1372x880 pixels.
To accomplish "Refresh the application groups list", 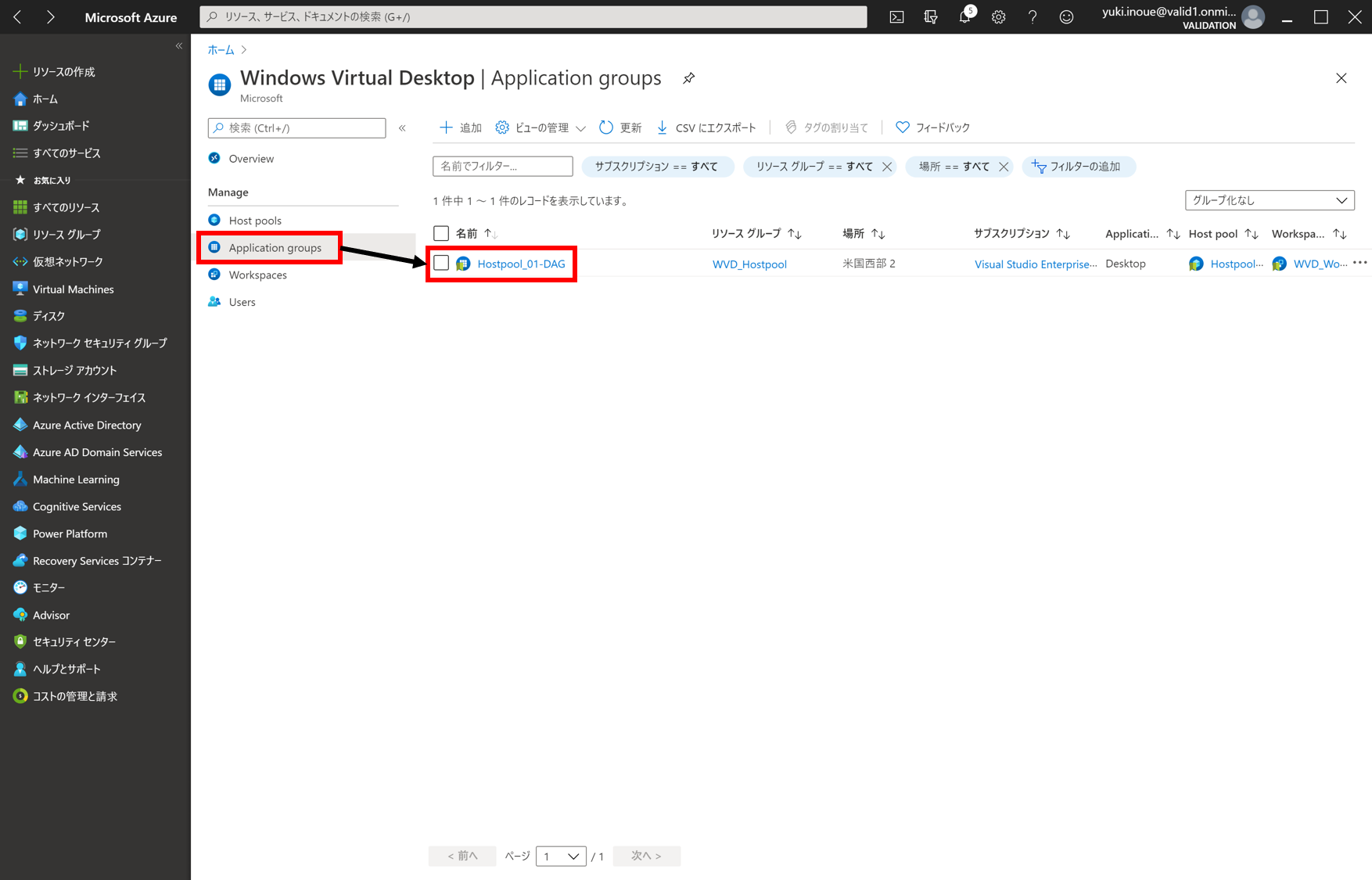I will coord(620,128).
